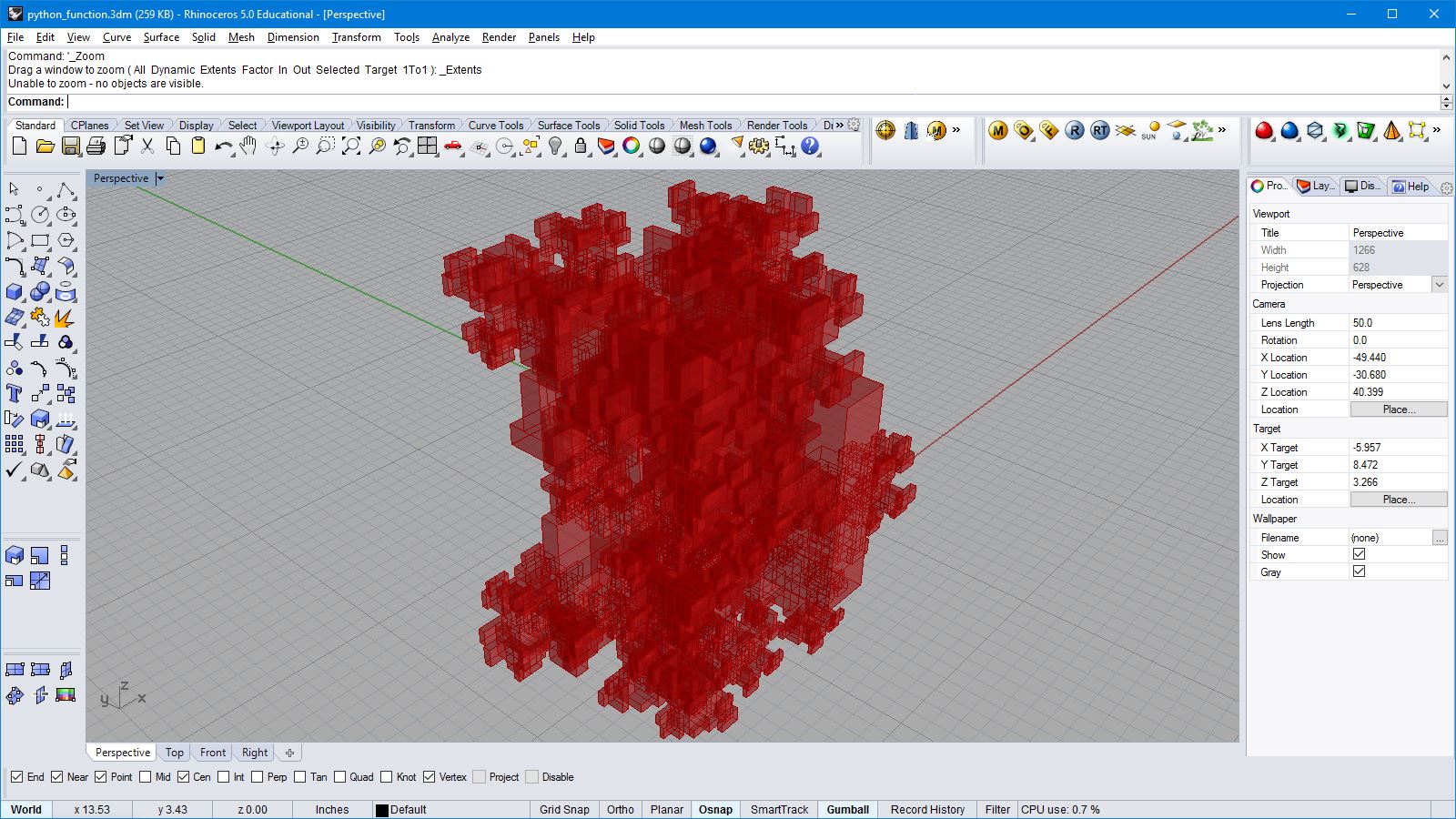Click the Sun settings icon
This screenshot has width=1456, height=819.
[1150, 131]
